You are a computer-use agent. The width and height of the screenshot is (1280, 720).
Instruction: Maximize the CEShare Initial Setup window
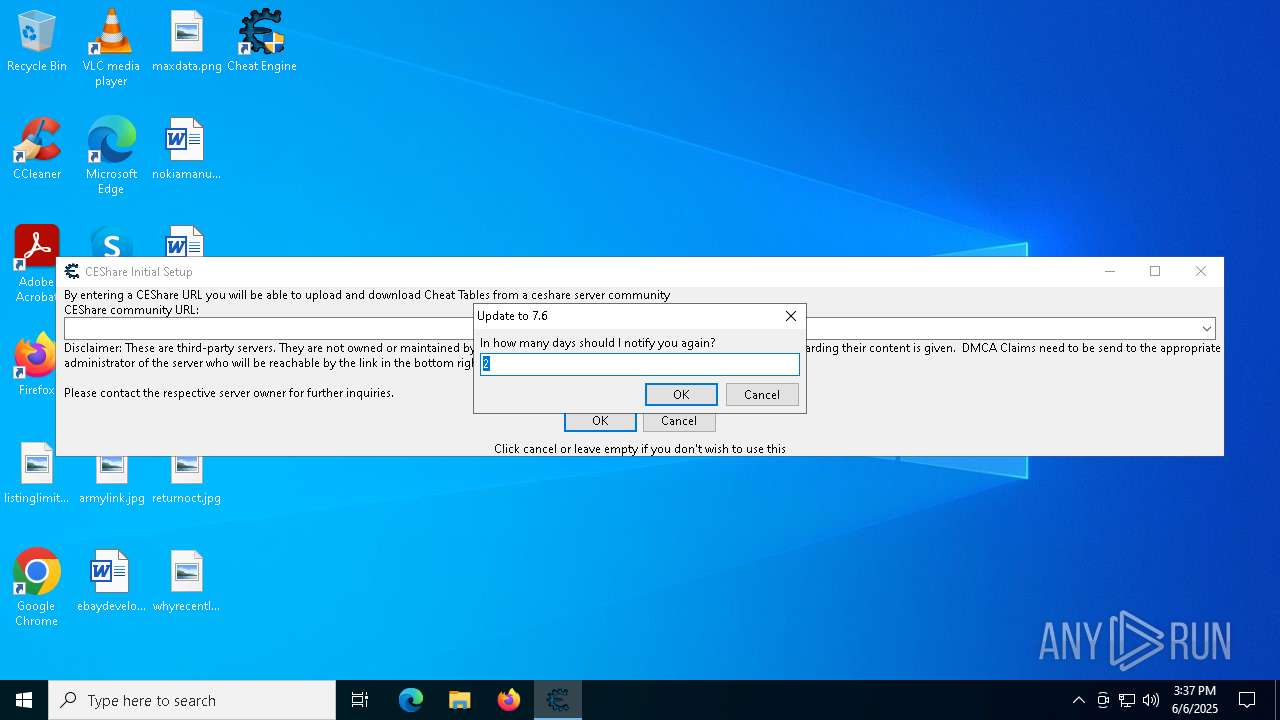[x=1155, y=271]
